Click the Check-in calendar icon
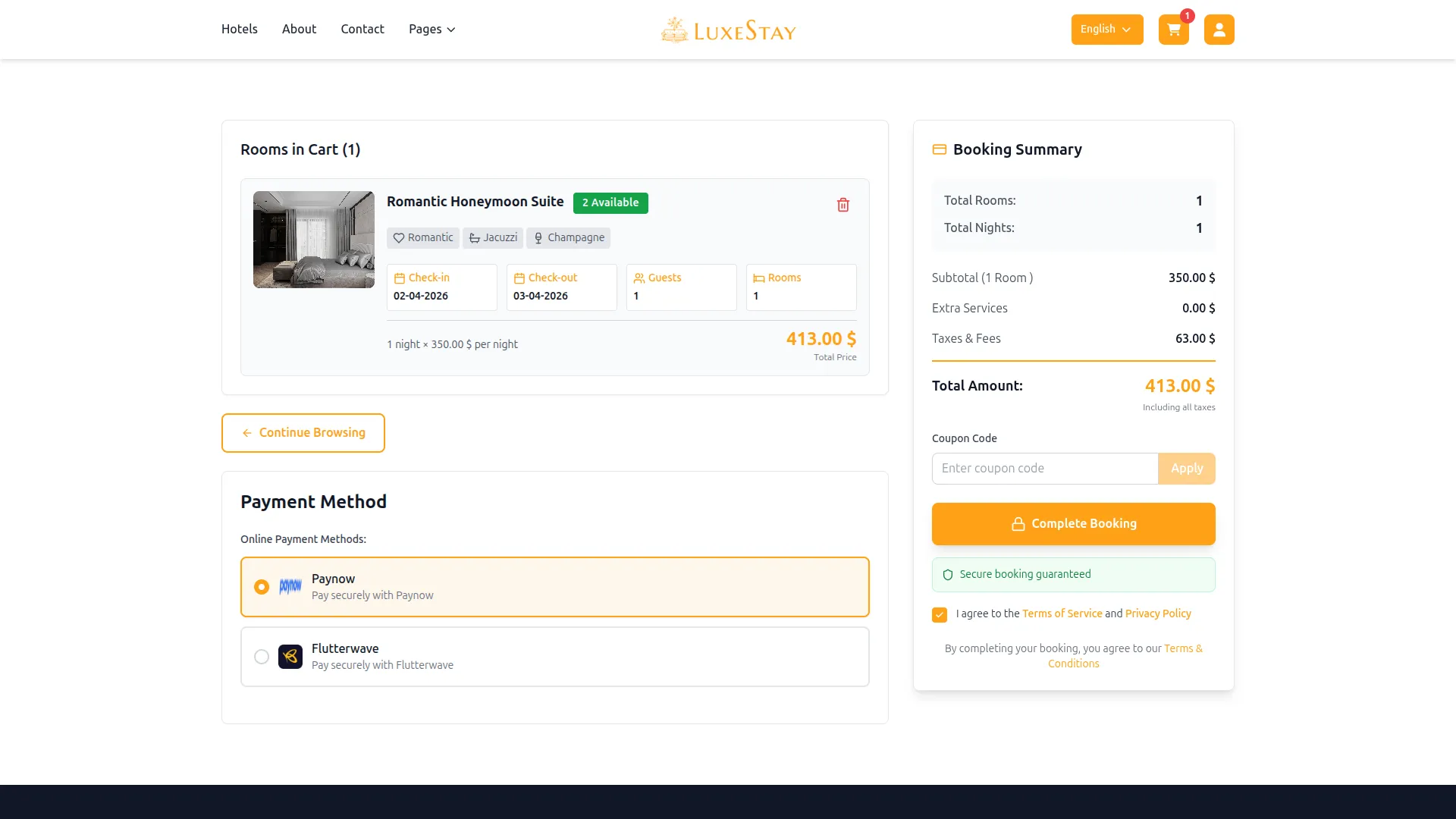 (399, 278)
